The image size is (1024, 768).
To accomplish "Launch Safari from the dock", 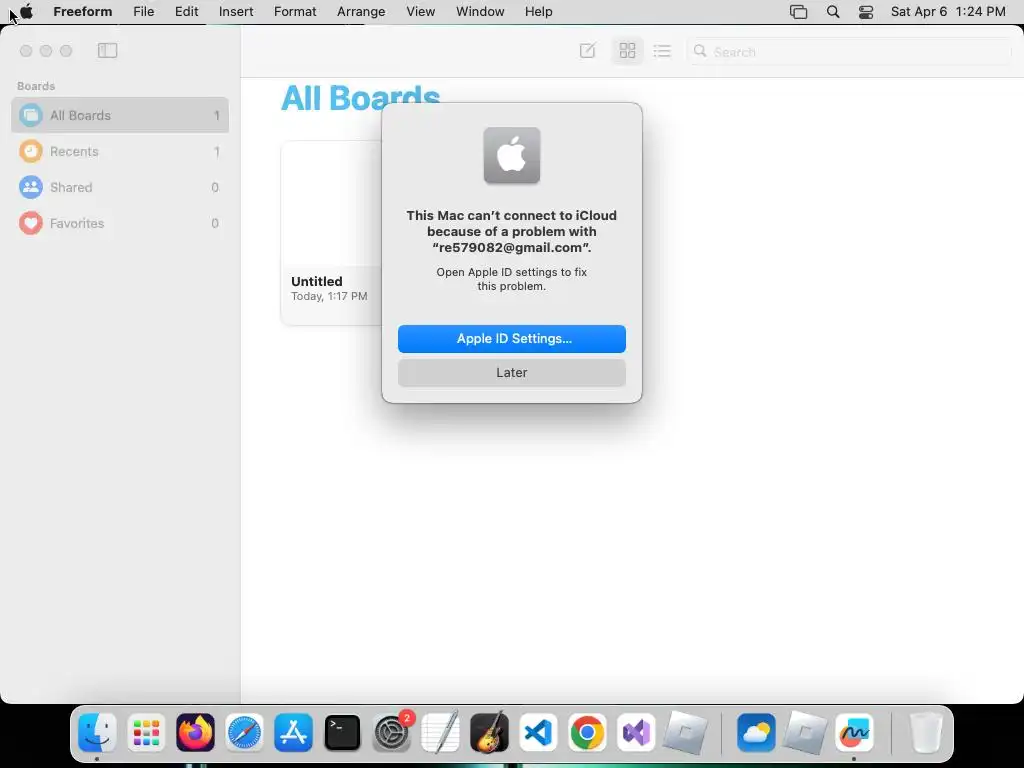I will coord(244,732).
